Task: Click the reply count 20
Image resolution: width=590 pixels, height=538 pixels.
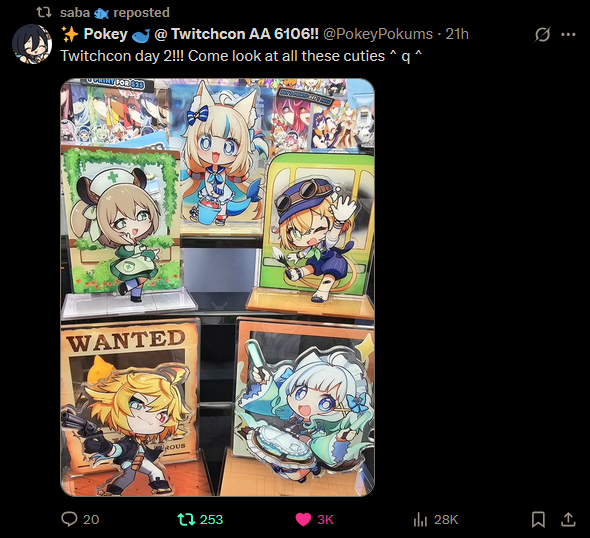Action: tap(91, 520)
